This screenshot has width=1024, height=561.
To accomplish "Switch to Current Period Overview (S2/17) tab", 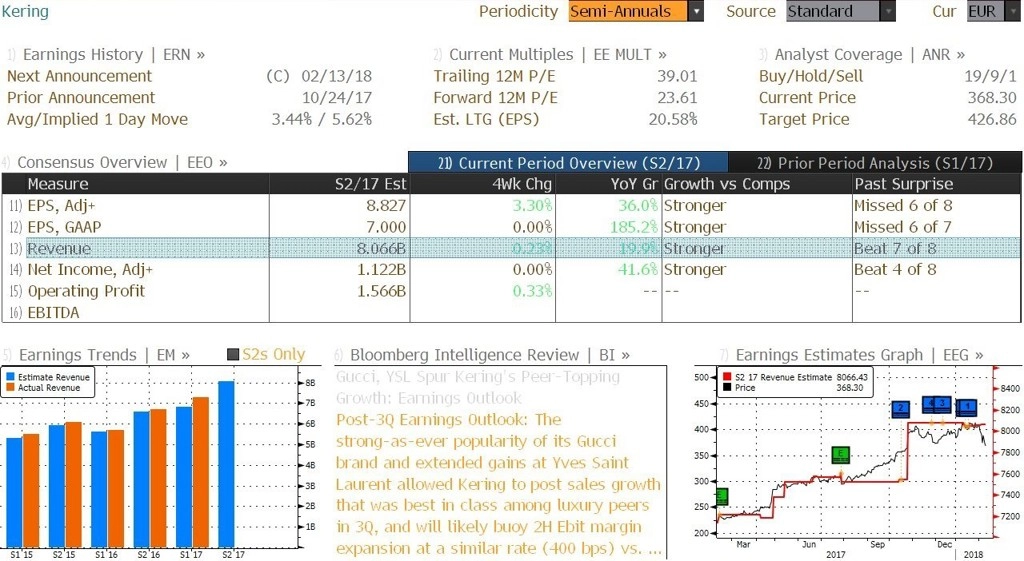I will click(568, 163).
